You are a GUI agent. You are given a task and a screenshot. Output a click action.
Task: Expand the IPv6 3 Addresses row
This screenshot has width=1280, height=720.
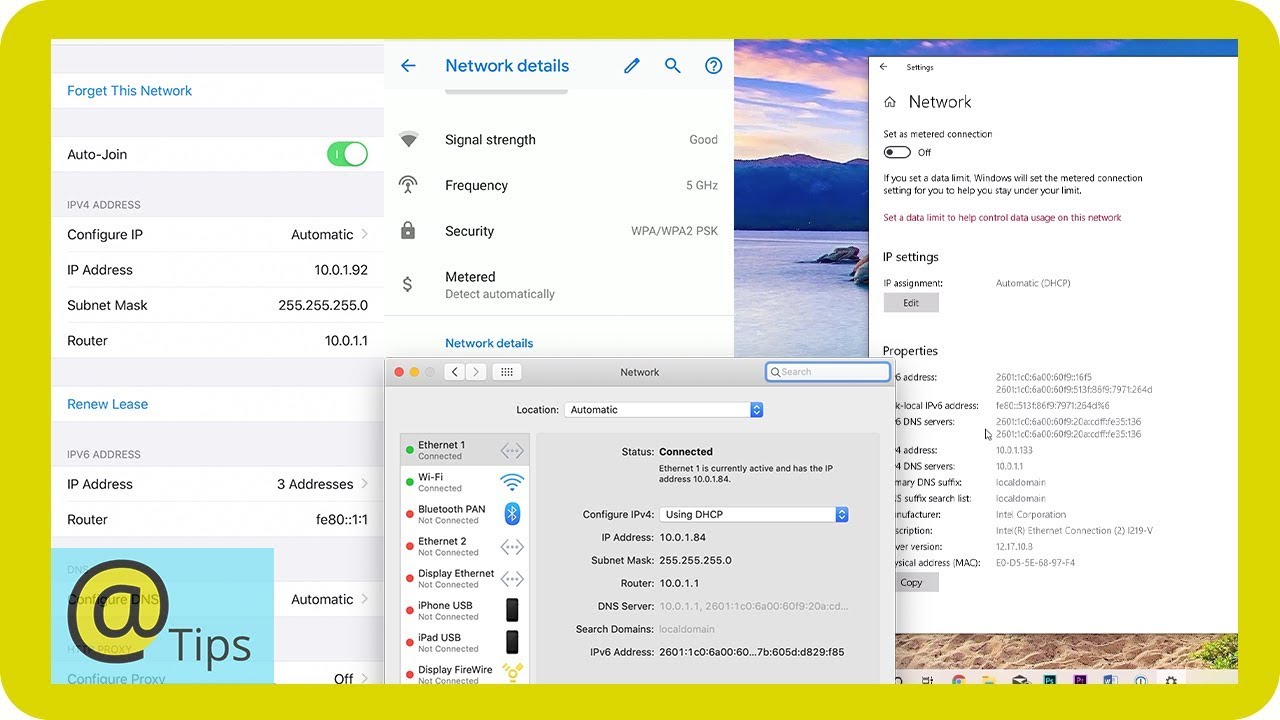click(218, 484)
